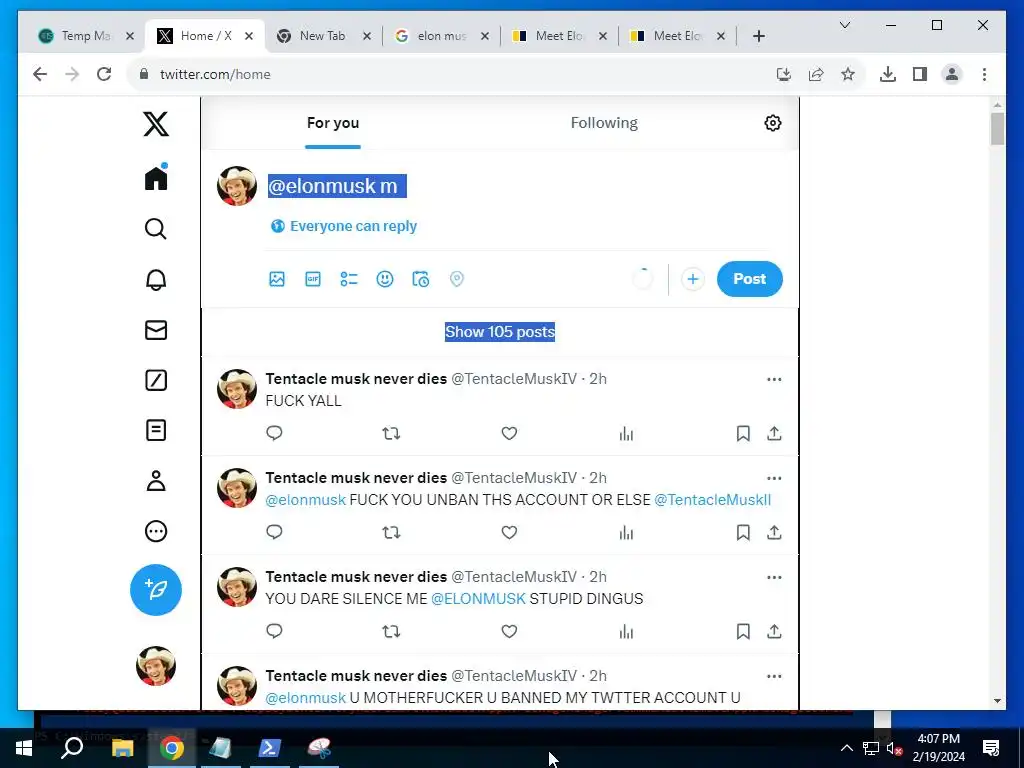
Task: Open the X logo home link
Action: (155, 123)
